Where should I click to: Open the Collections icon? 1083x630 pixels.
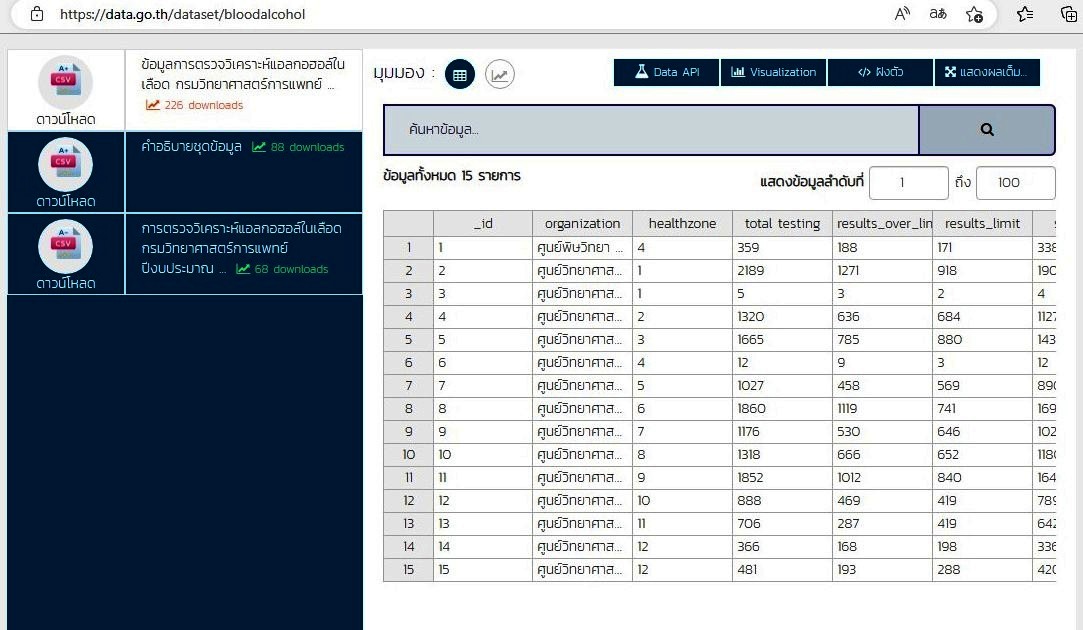tap(1068, 14)
